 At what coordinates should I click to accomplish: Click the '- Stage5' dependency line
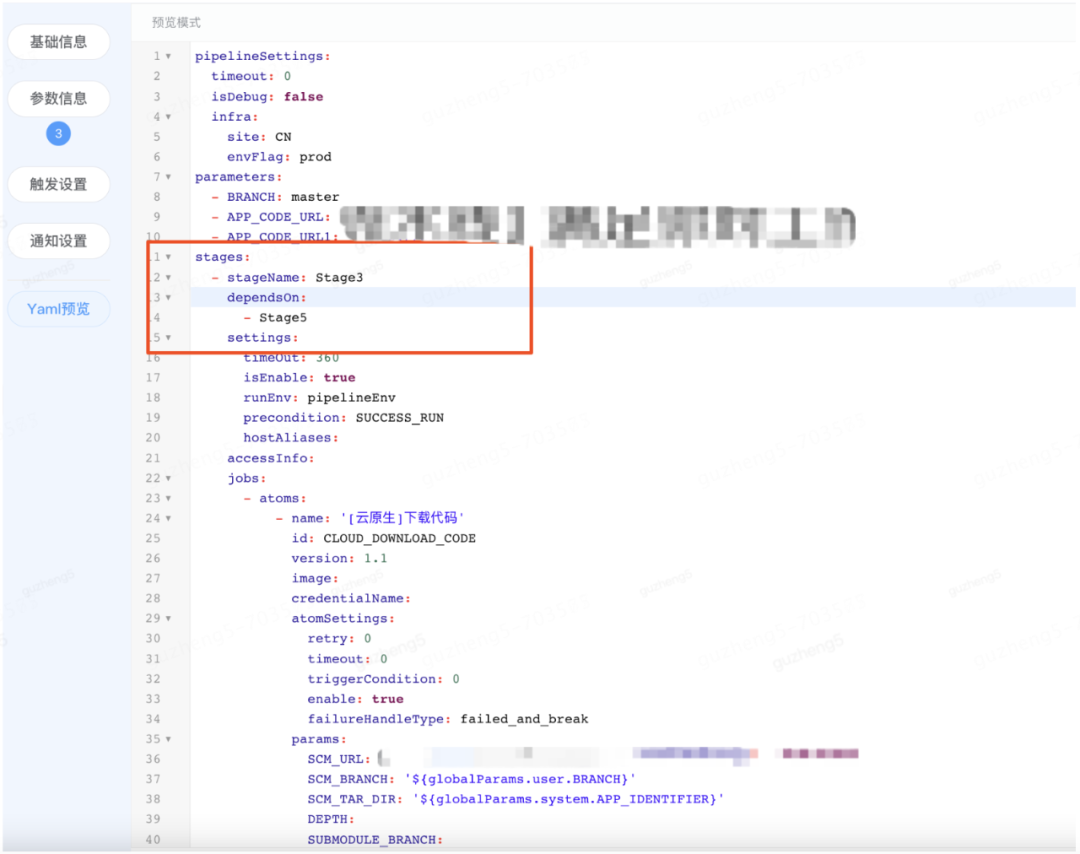pos(276,317)
